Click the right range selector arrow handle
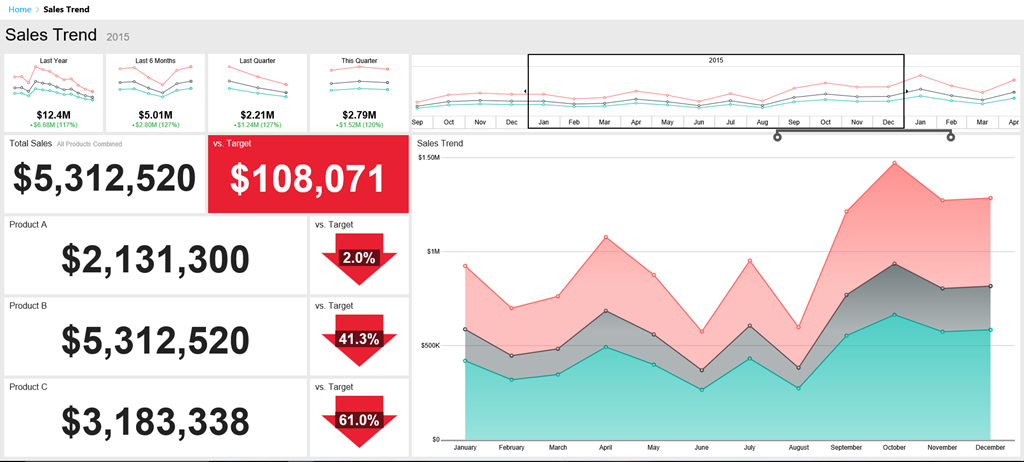The image size is (1024, 462). [907, 91]
